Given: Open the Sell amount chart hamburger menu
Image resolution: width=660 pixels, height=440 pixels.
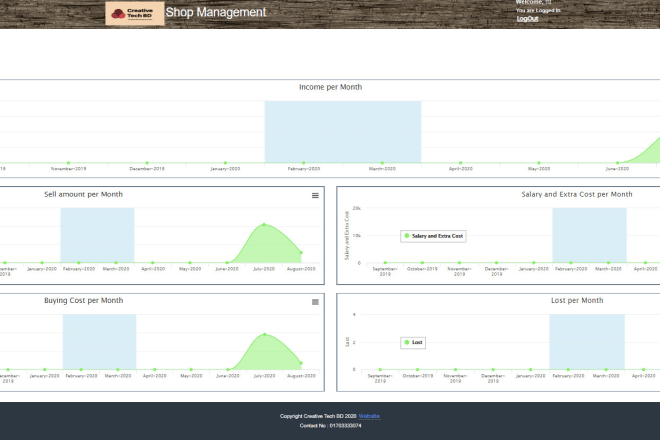Looking at the screenshot, I should click(x=315, y=195).
